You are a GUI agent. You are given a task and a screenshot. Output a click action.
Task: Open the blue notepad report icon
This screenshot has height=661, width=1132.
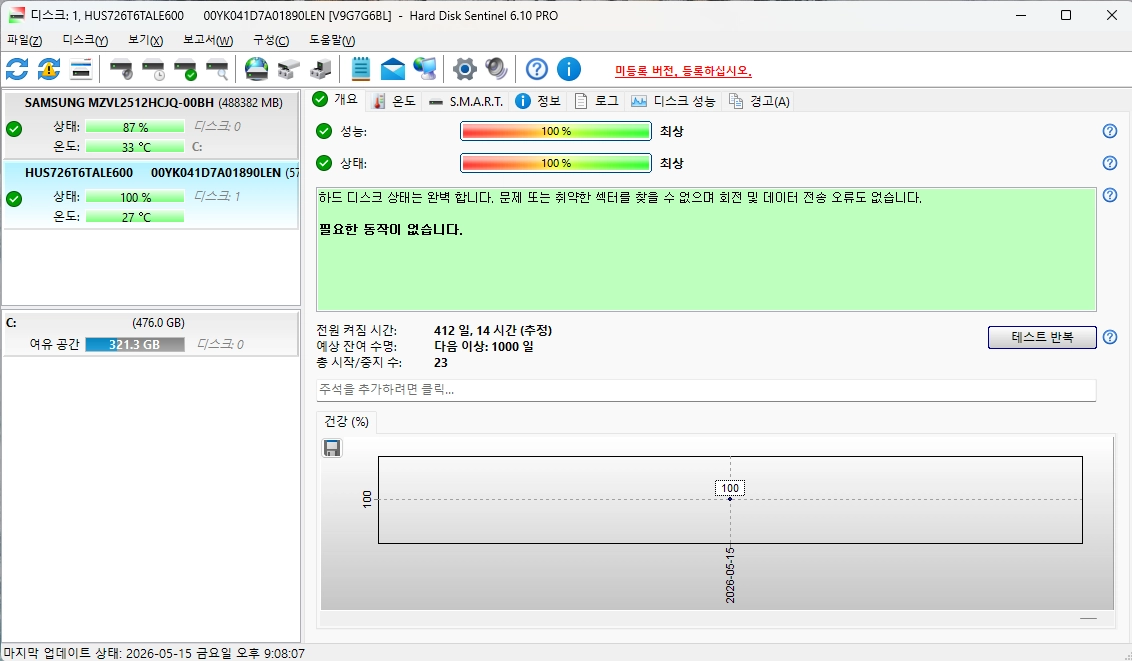pyautogui.click(x=360, y=69)
